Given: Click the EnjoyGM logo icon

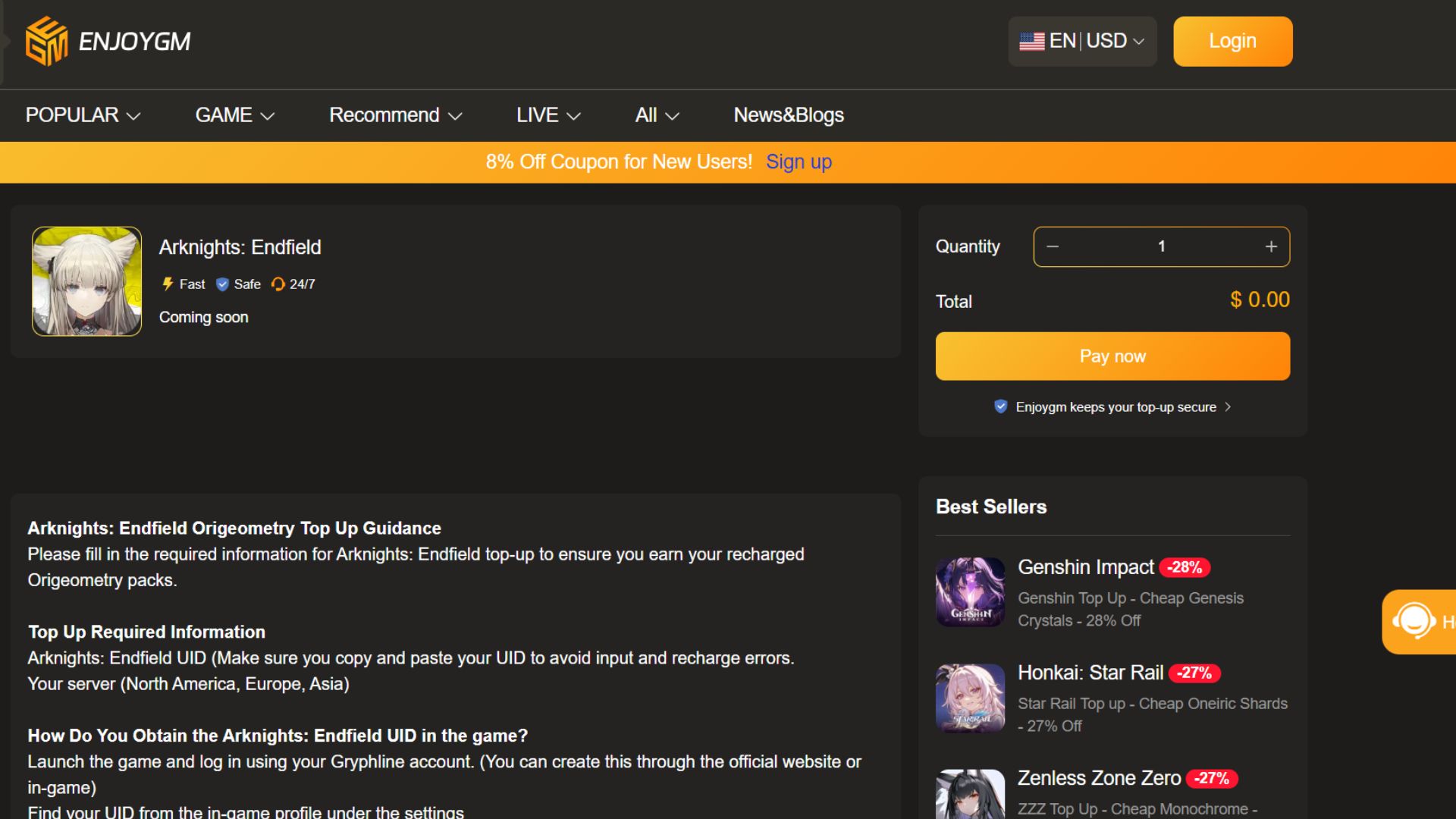Looking at the screenshot, I should click(x=46, y=41).
